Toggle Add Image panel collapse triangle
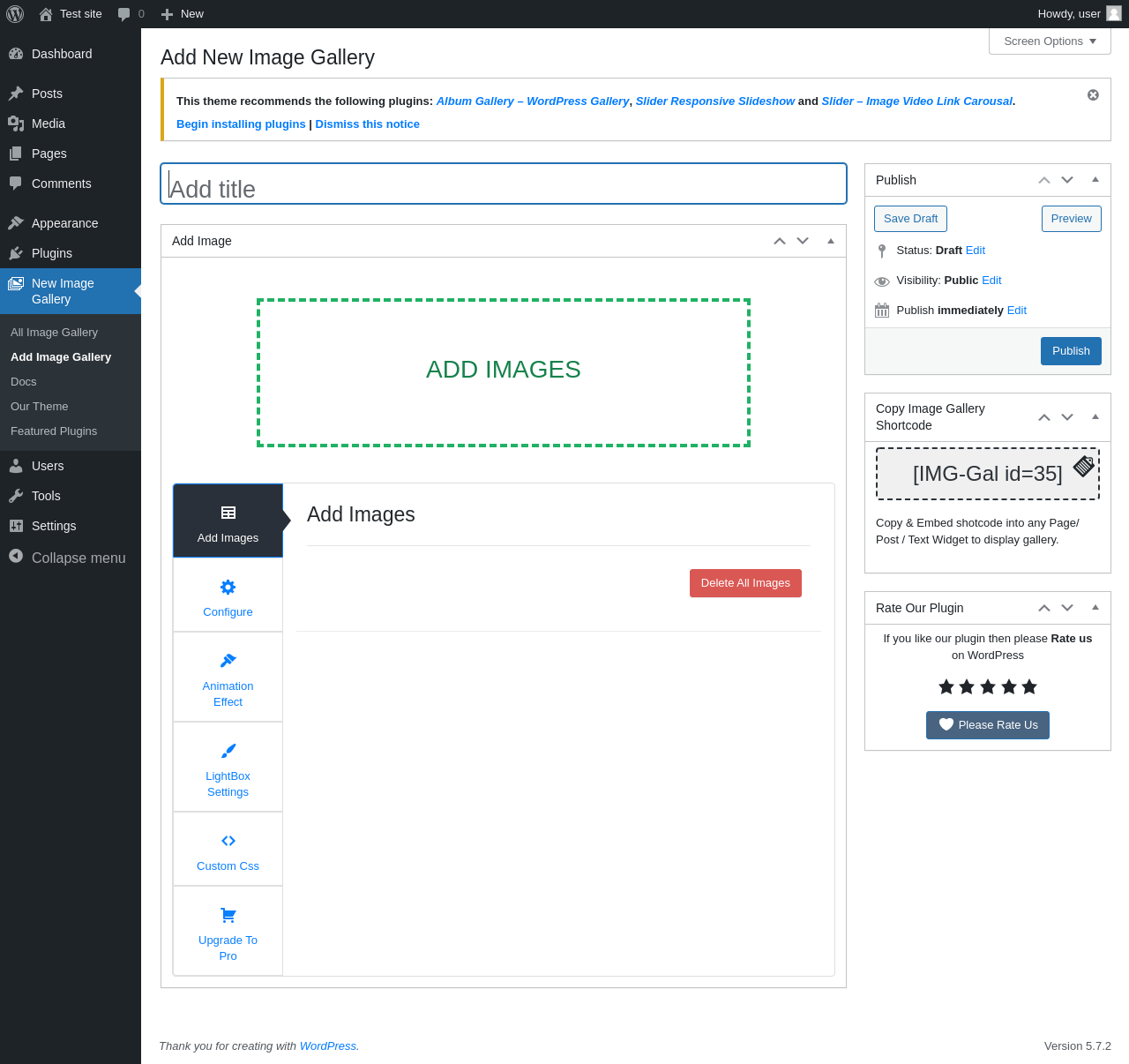The image size is (1129, 1064). pos(831,241)
